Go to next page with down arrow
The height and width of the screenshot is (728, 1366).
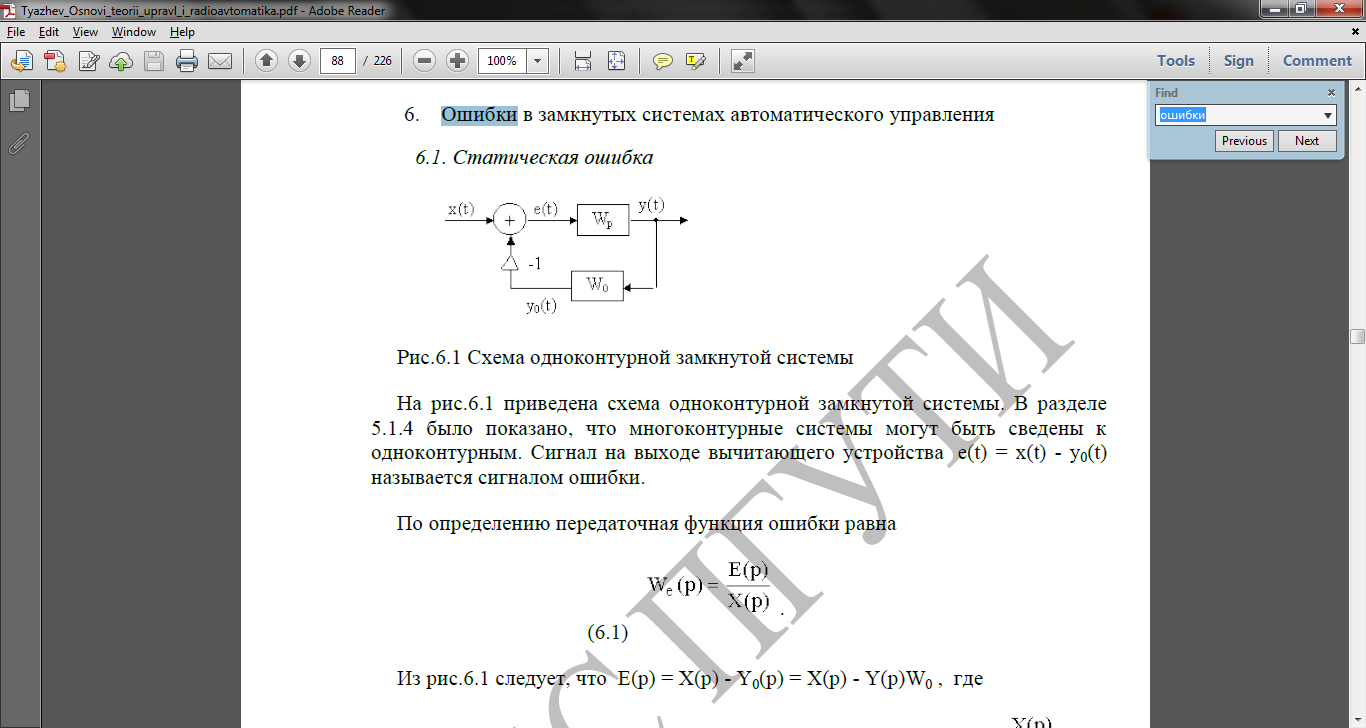(299, 61)
